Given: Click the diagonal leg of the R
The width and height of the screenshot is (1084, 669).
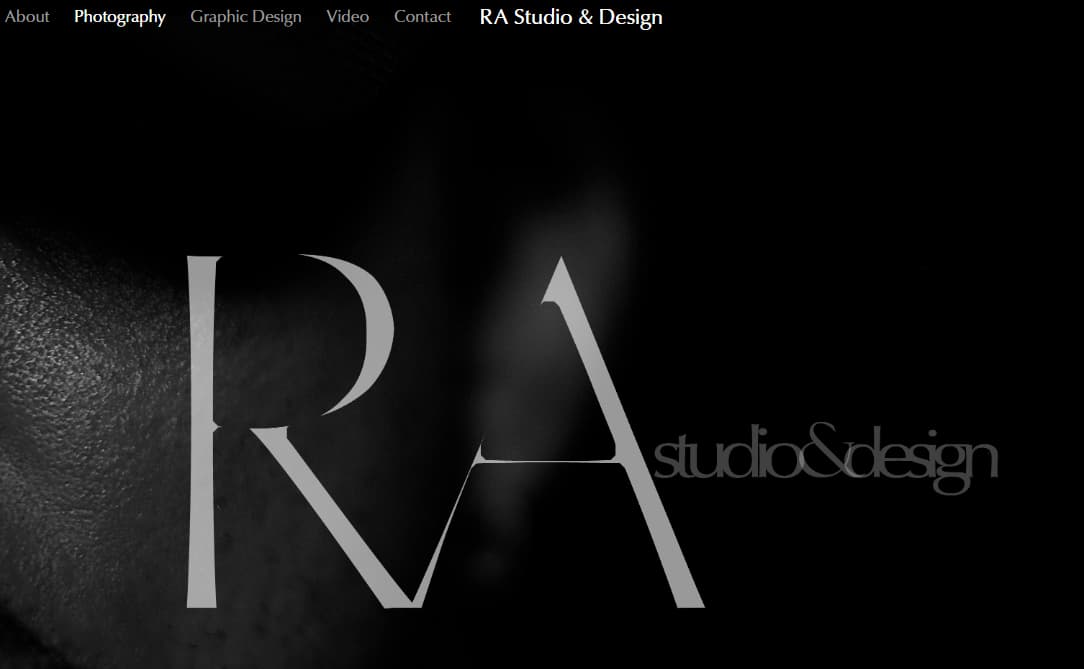Looking at the screenshot, I should 330,520.
